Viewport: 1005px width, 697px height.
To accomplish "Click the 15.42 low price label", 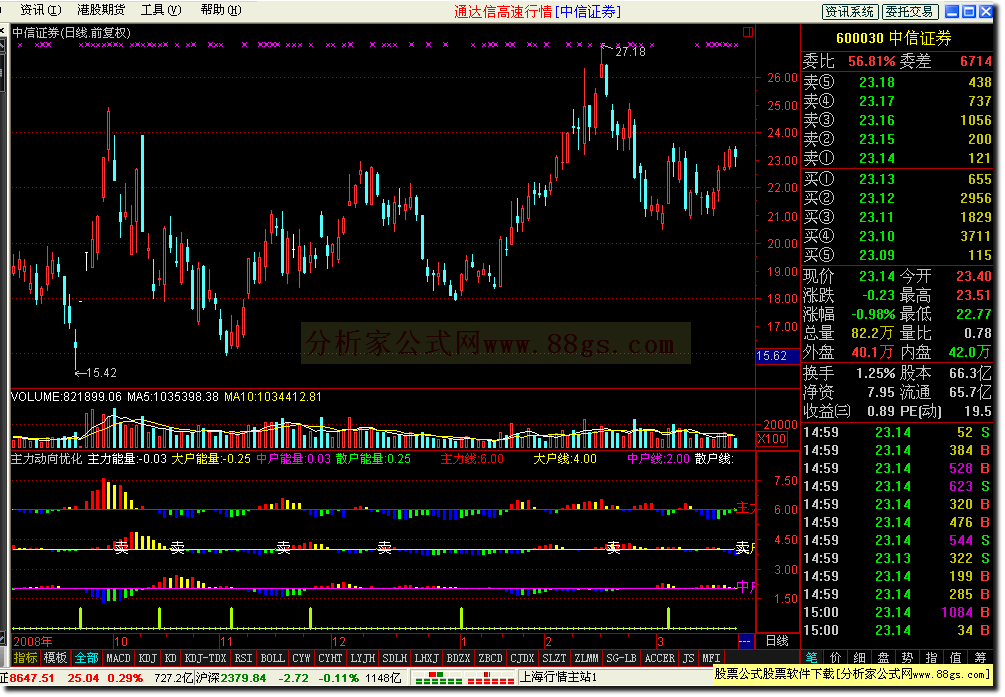I will (101, 373).
